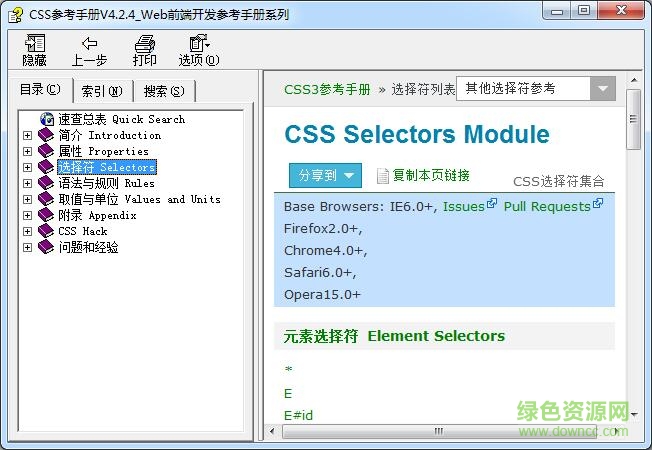The width and height of the screenshot is (652, 450).
Task: Expand the 选择符 Selectors tree node
Action: click(27, 167)
